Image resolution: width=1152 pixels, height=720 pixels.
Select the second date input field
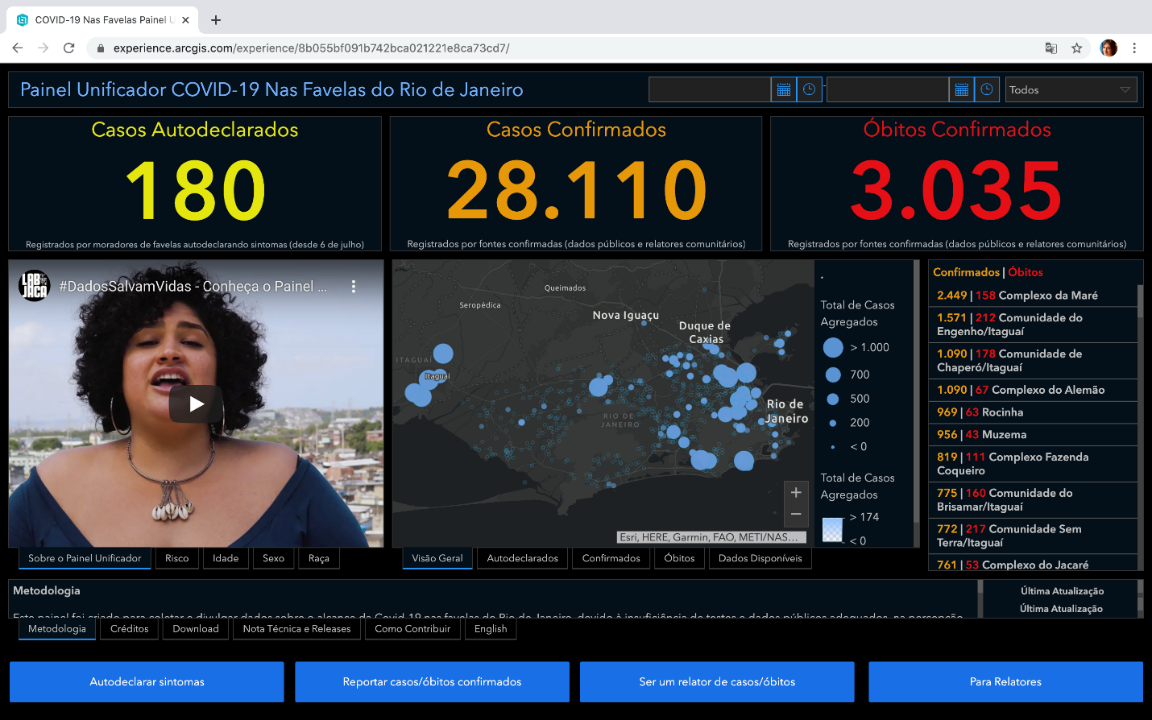[x=888, y=90]
